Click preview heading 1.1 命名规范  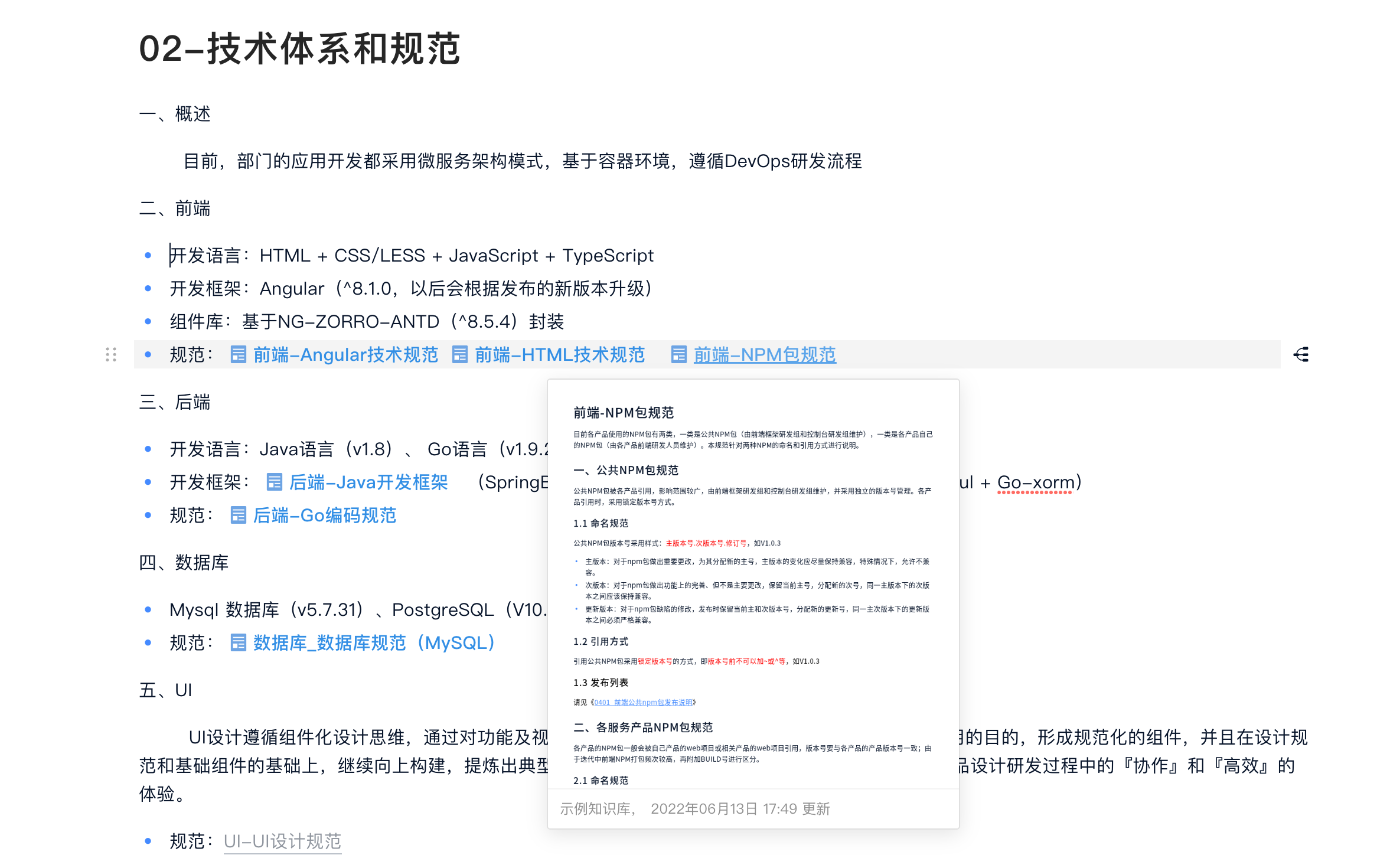tap(601, 523)
